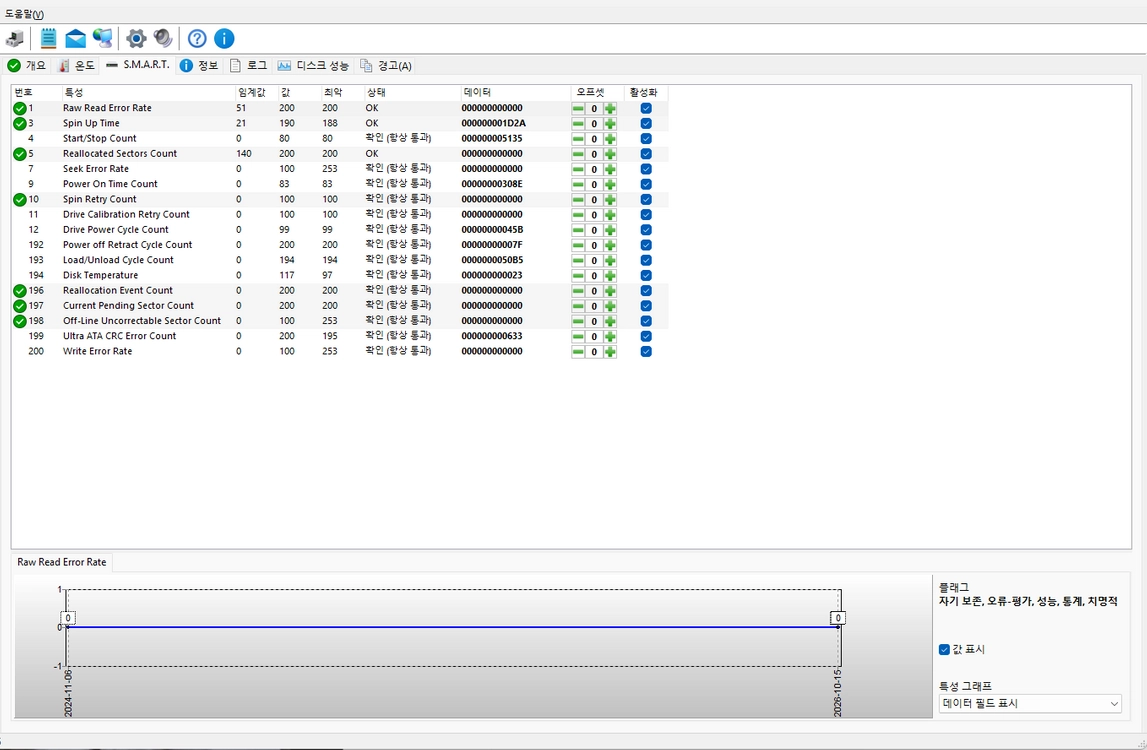Select the S.M.A.R.T. tab
This screenshot has height=750, width=1147.
pos(138,64)
